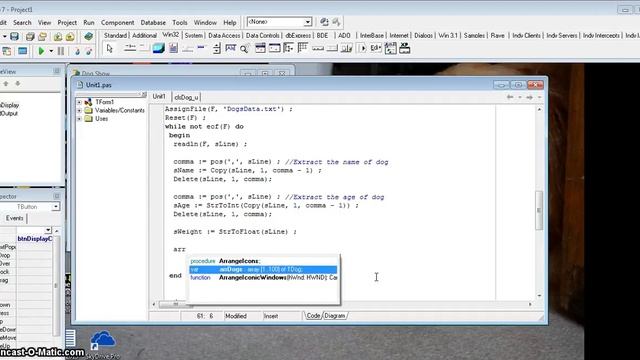The height and width of the screenshot is (360, 640).
Task: Expand the Uses tree node
Action: [79, 119]
